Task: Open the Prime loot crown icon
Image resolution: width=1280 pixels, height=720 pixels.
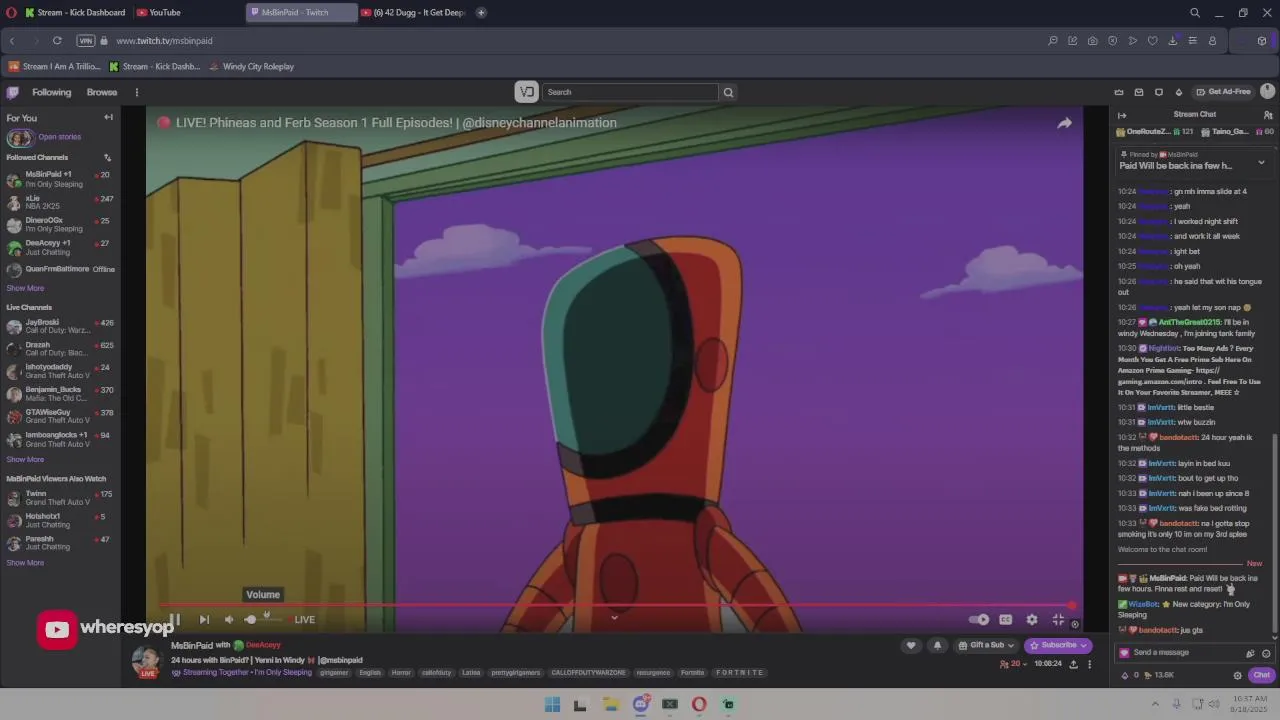Action: coord(1119,92)
